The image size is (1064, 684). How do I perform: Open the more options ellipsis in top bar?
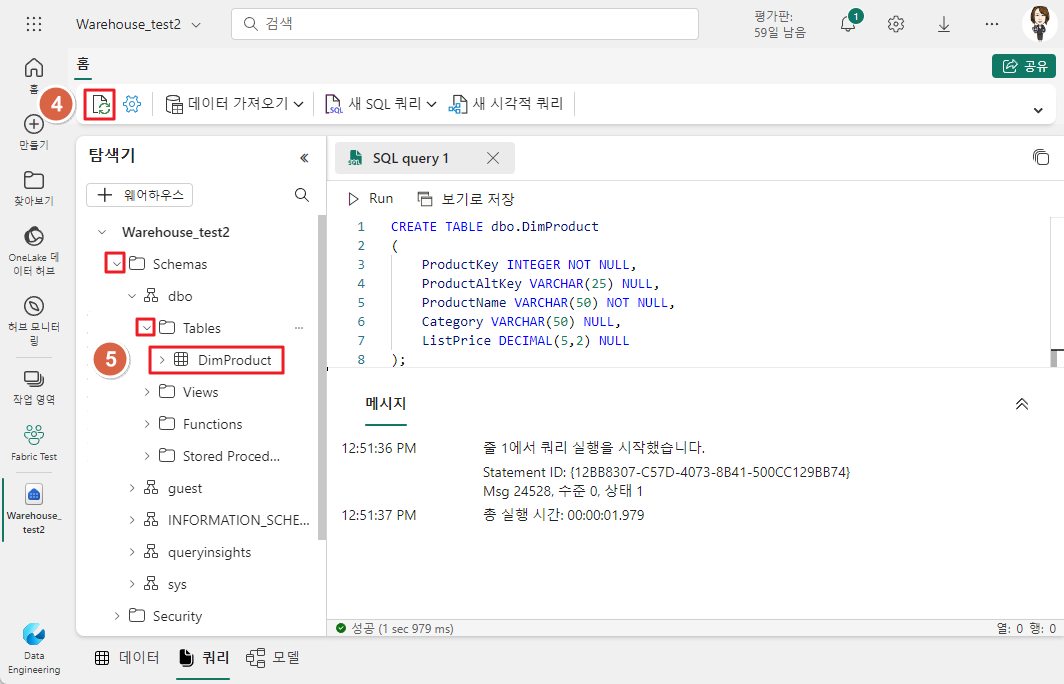point(991,24)
